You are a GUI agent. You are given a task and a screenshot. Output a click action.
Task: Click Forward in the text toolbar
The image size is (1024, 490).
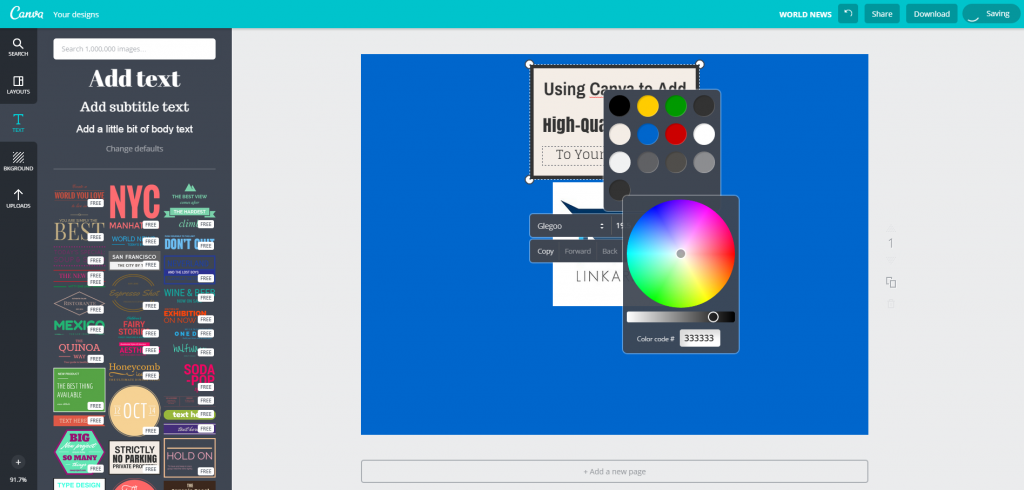pyautogui.click(x=578, y=251)
